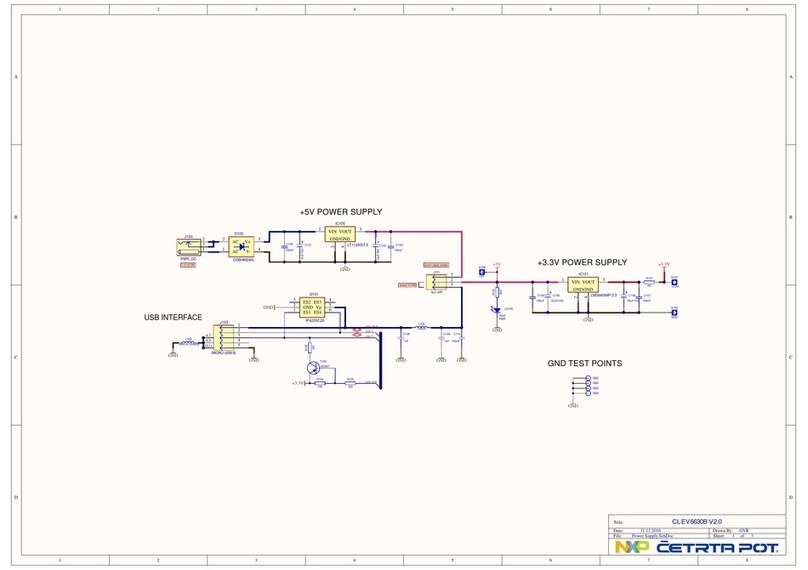Click the D101 IP4220CZ6 ESD protection block
This screenshot has height=570, width=808.
point(312,307)
